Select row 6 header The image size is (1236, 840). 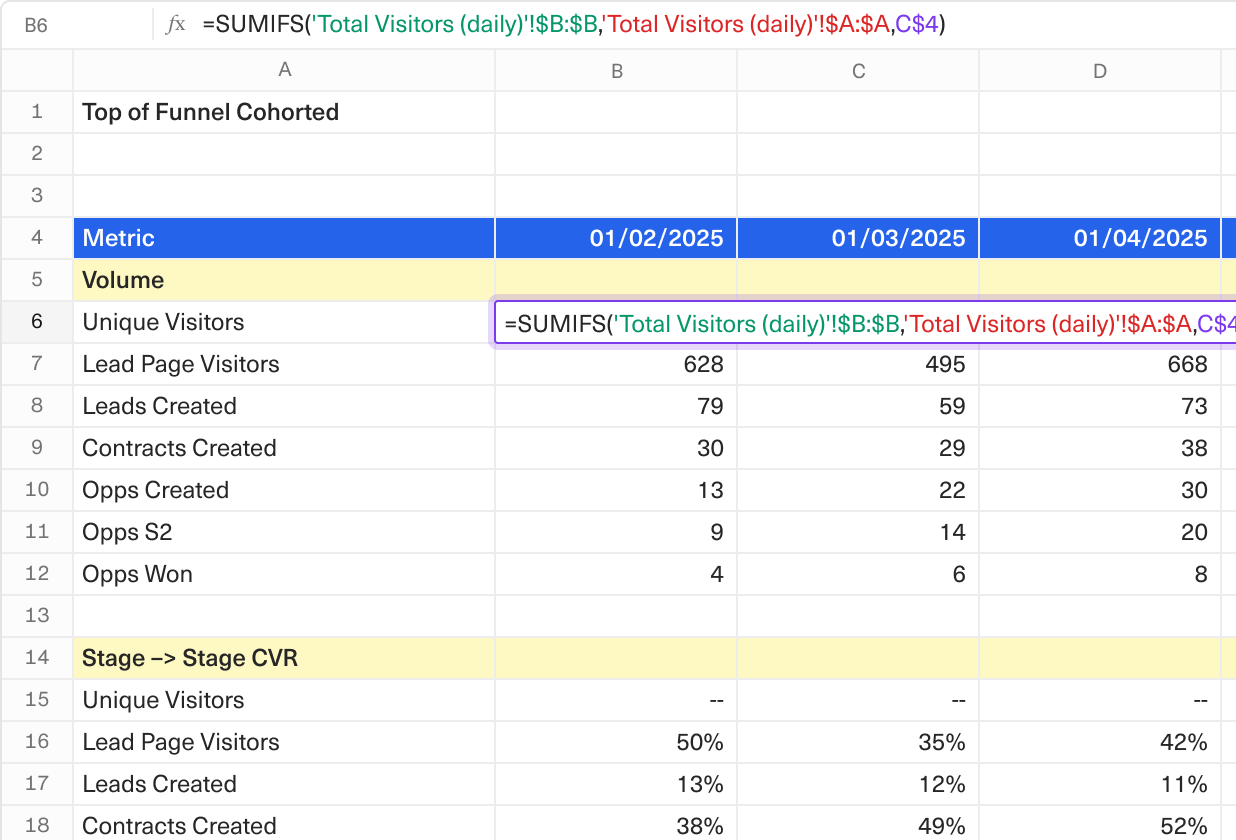37,322
